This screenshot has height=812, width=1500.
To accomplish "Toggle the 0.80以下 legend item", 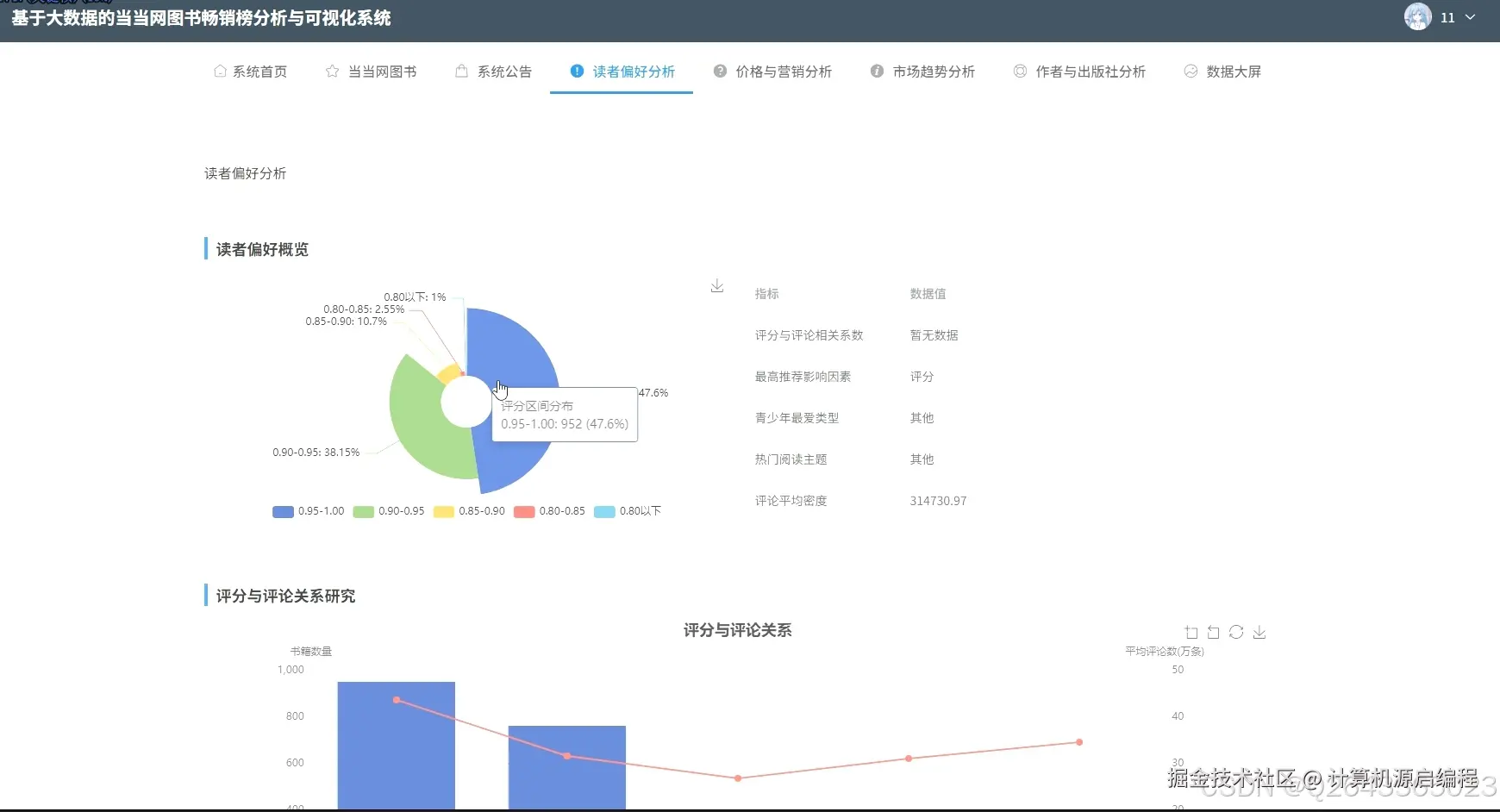I will pyautogui.click(x=628, y=511).
